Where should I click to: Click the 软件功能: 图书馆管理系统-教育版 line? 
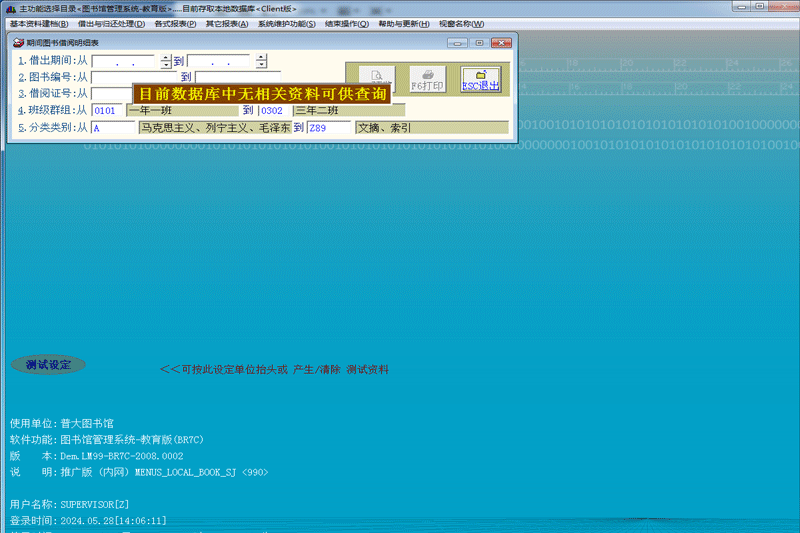coord(107,440)
